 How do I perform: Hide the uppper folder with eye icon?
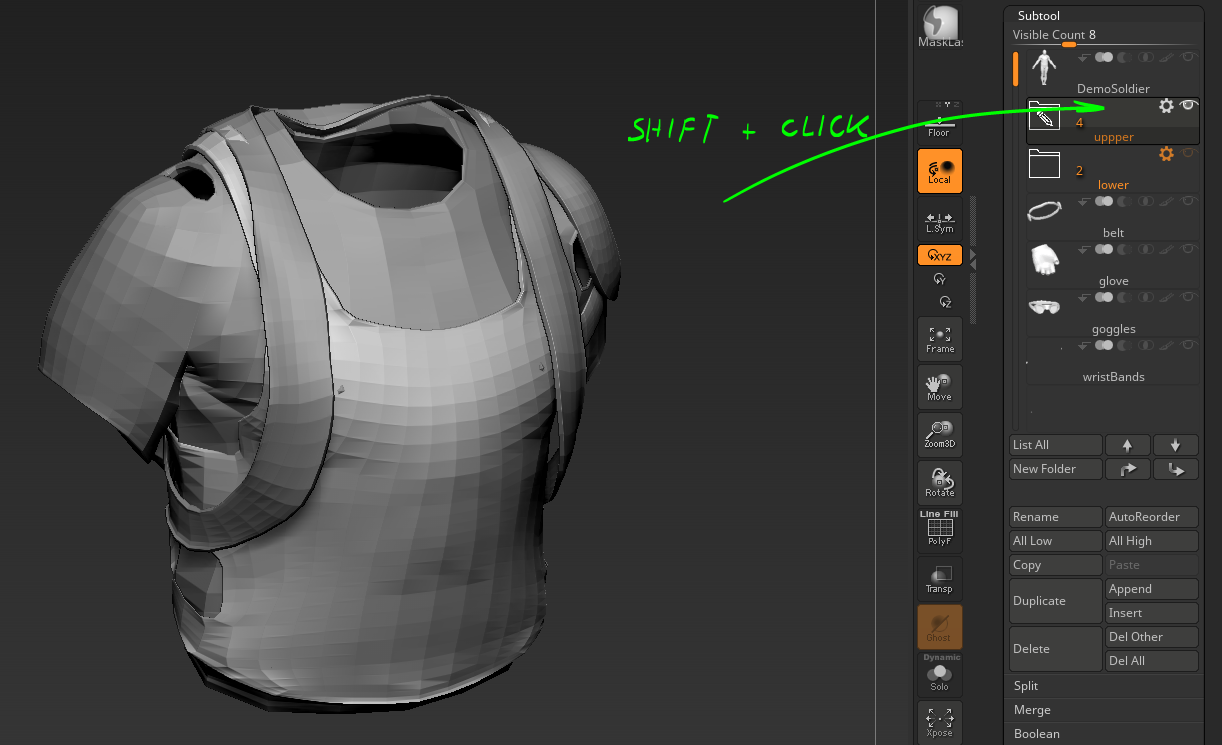(x=1188, y=105)
